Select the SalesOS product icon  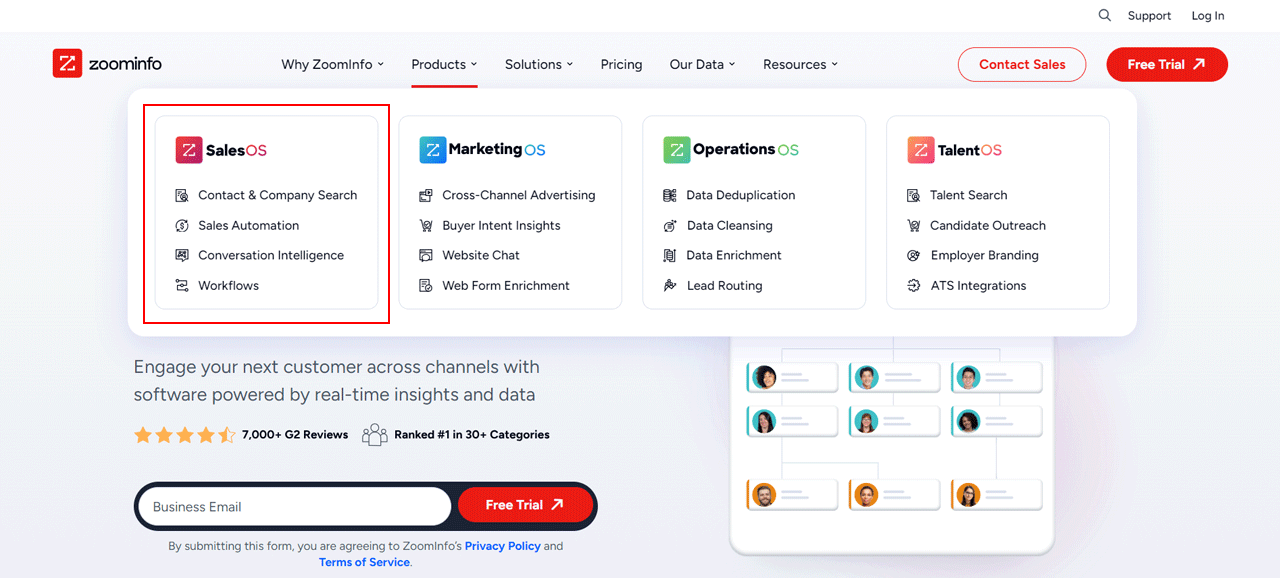189,149
